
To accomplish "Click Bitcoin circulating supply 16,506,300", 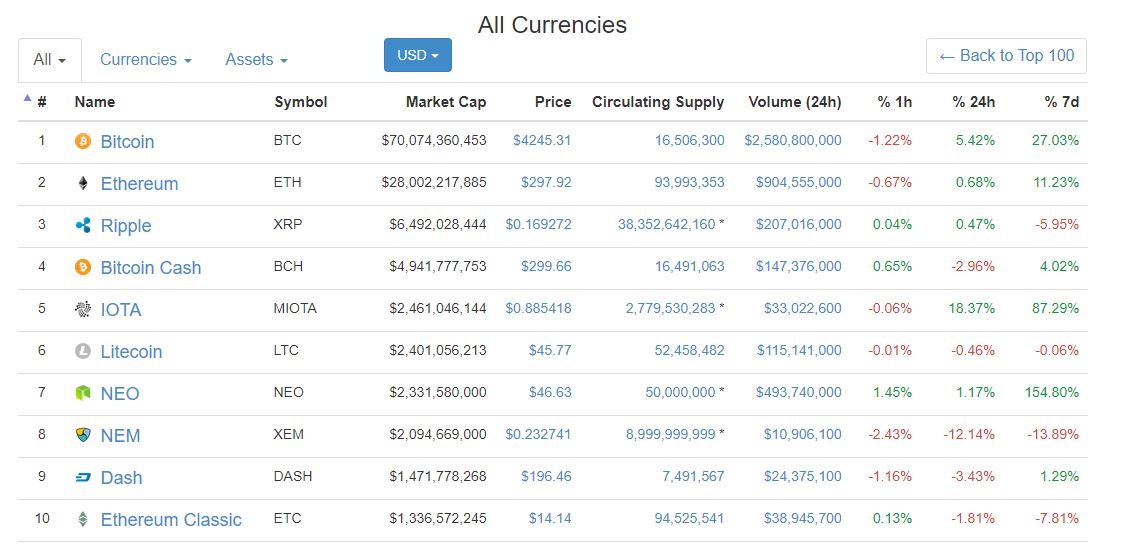I will (689, 141).
